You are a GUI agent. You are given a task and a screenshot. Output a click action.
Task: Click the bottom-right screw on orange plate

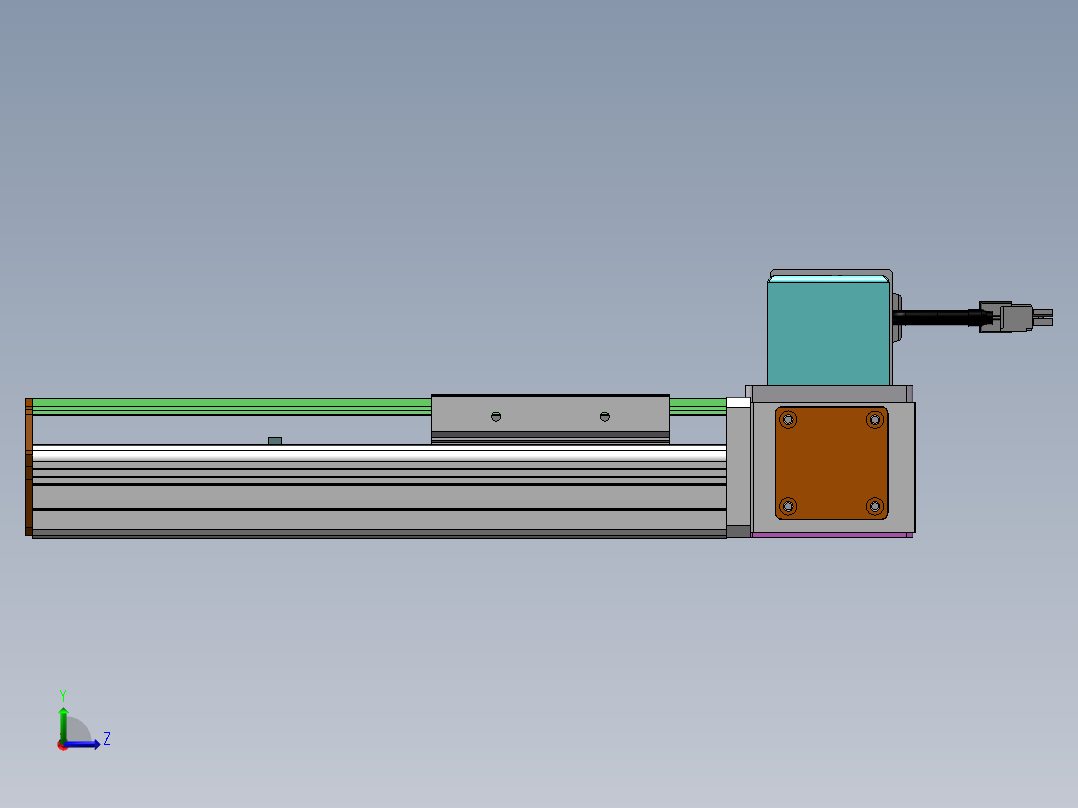pos(874,507)
